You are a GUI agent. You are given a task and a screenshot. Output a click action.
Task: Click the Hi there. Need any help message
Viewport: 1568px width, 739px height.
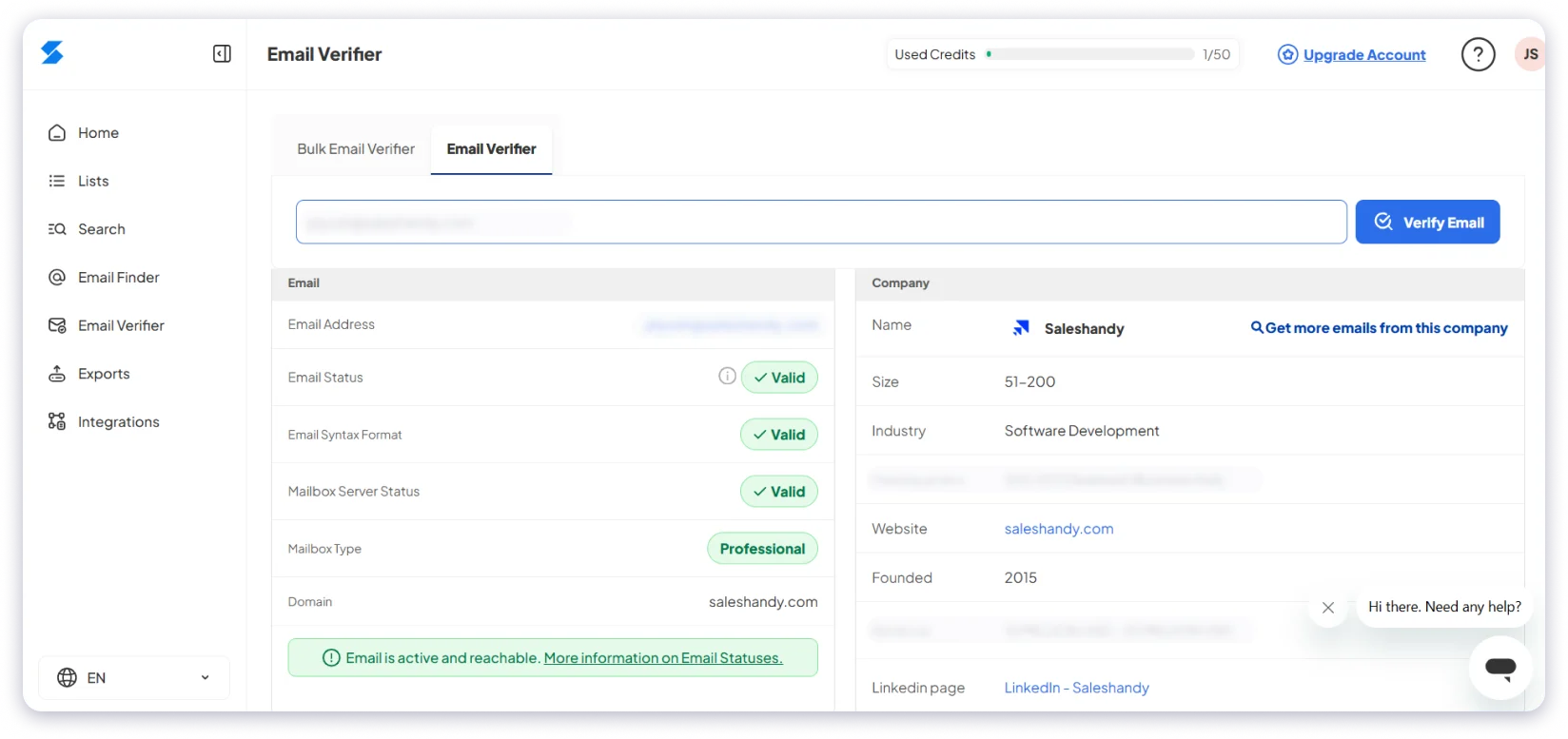(x=1444, y=607)
